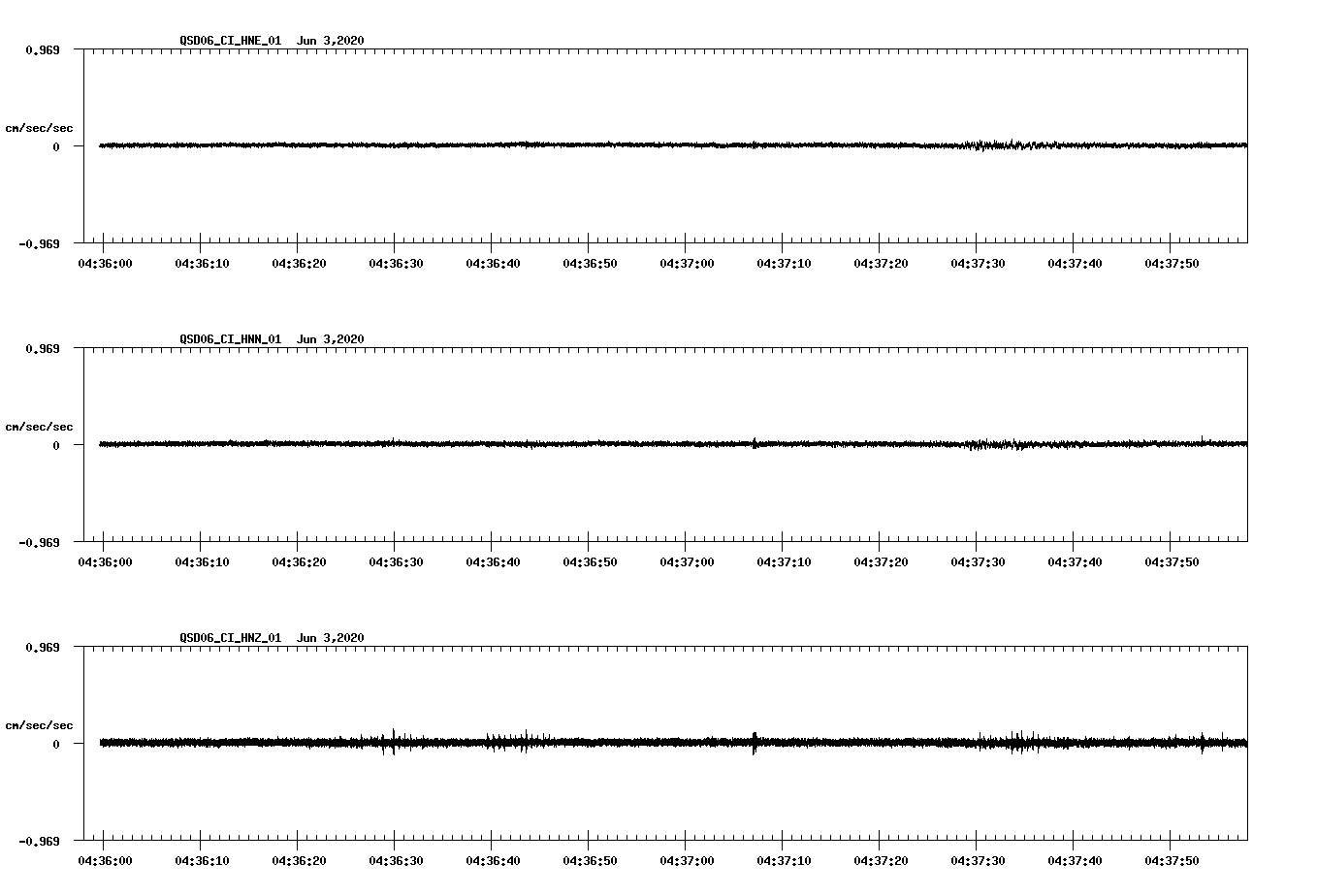
Task: Click 04:37:10 time label under HNZ plot
Action: click(x=784, y=861)
